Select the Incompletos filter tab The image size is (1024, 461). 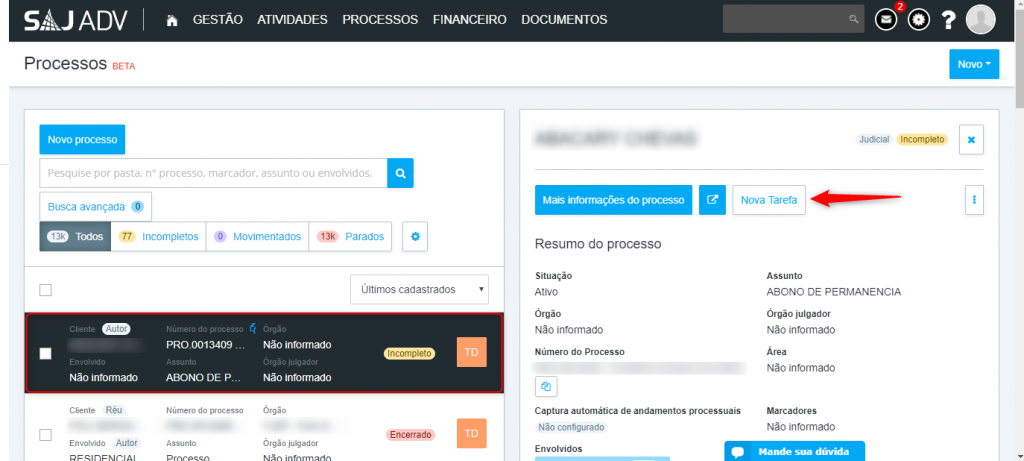(x=159, y=236)
